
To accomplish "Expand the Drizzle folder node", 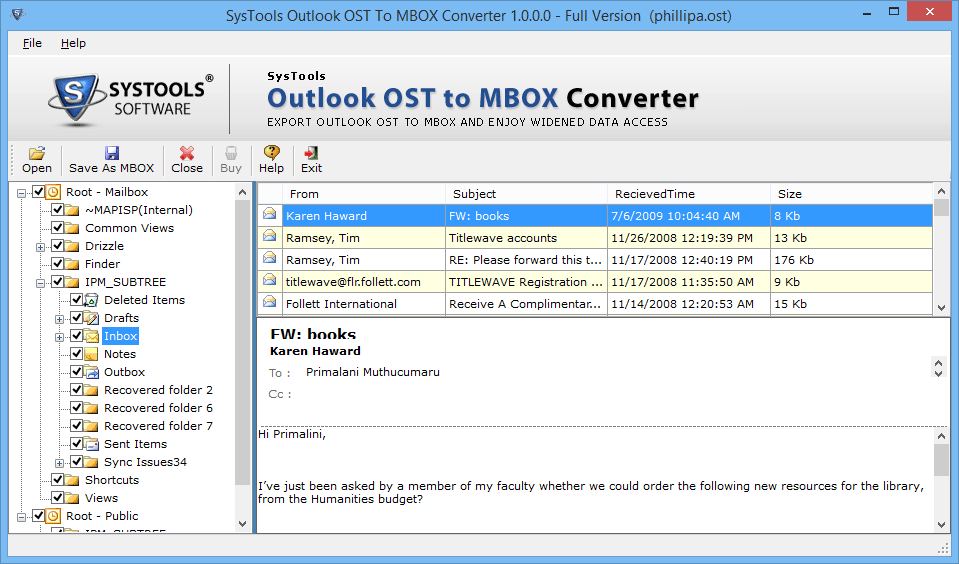I will coord(40,246).
